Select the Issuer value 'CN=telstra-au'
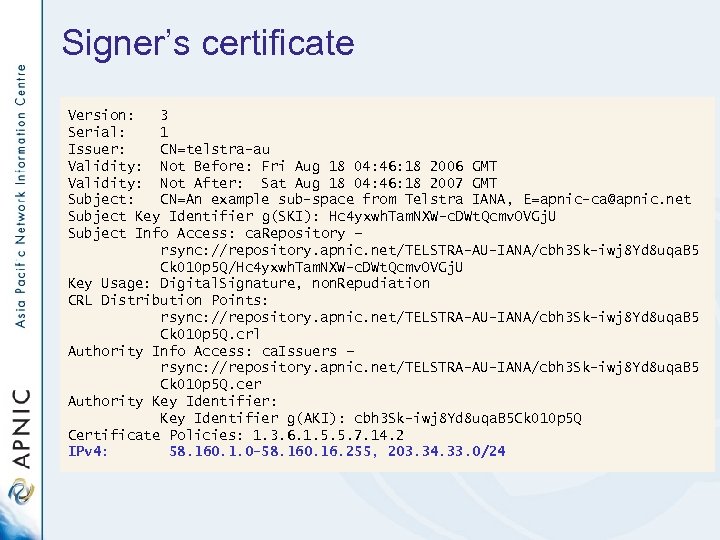 (x=215, y=149)
